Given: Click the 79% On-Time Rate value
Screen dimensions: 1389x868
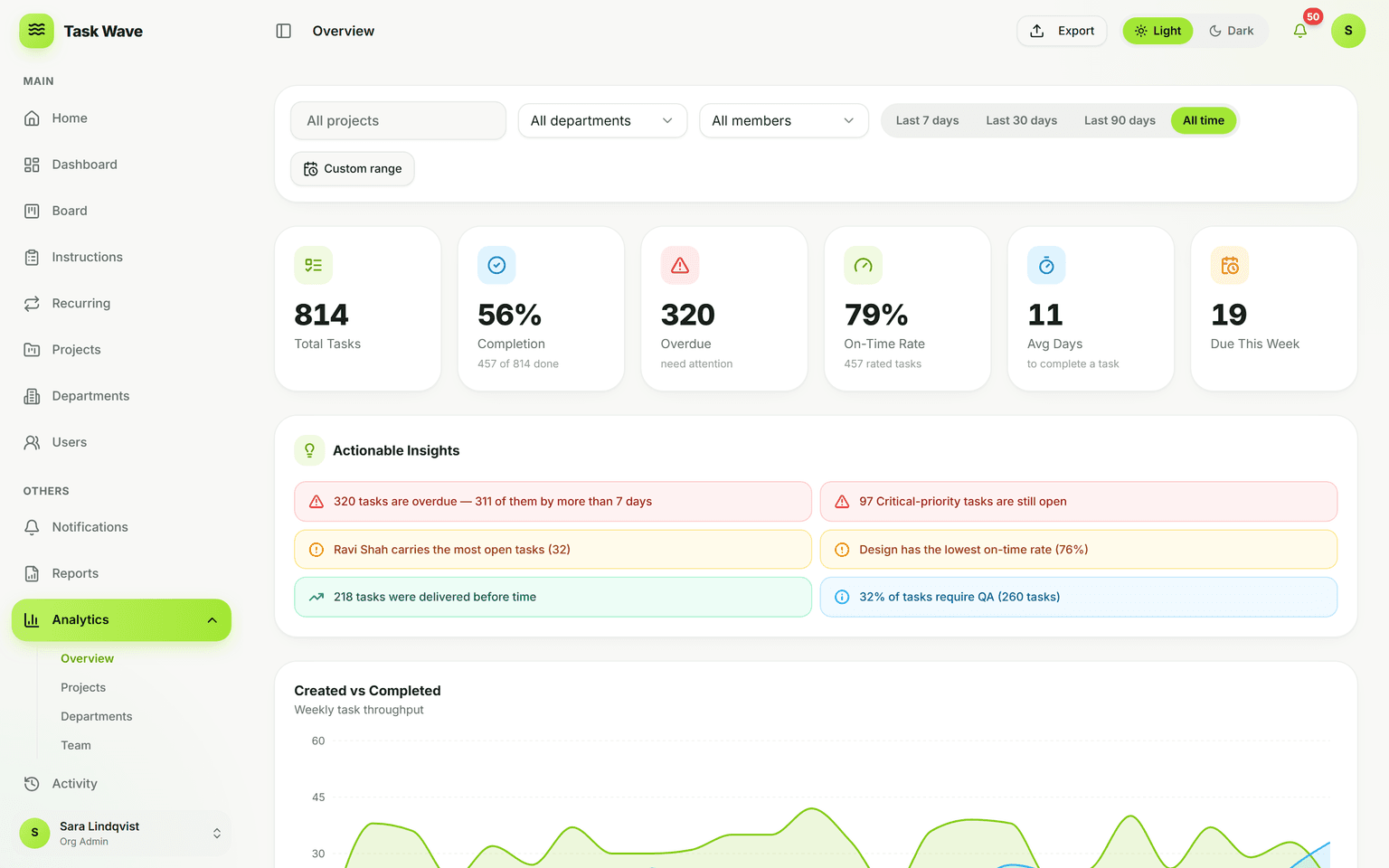Looking at the screenshot, I should (x=876, y=315).
